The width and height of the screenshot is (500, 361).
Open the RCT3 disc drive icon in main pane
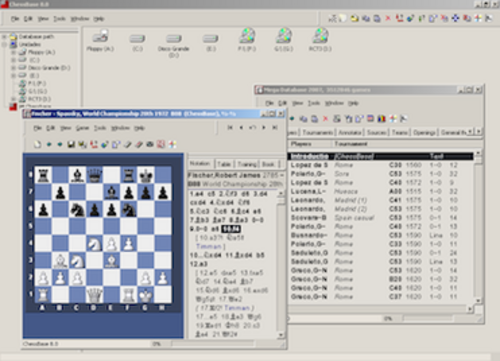(x=320, y=40)
